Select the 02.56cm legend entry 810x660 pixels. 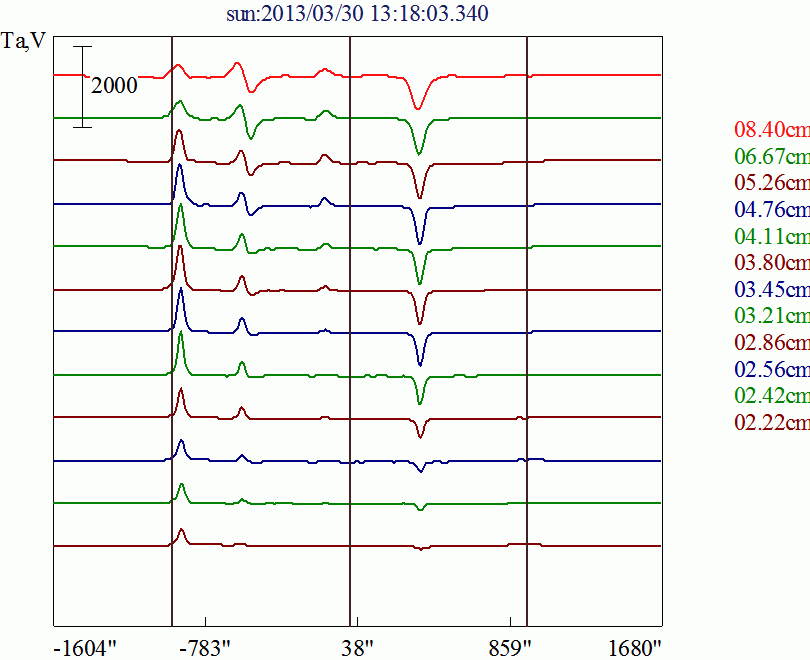tap(772, 369)
